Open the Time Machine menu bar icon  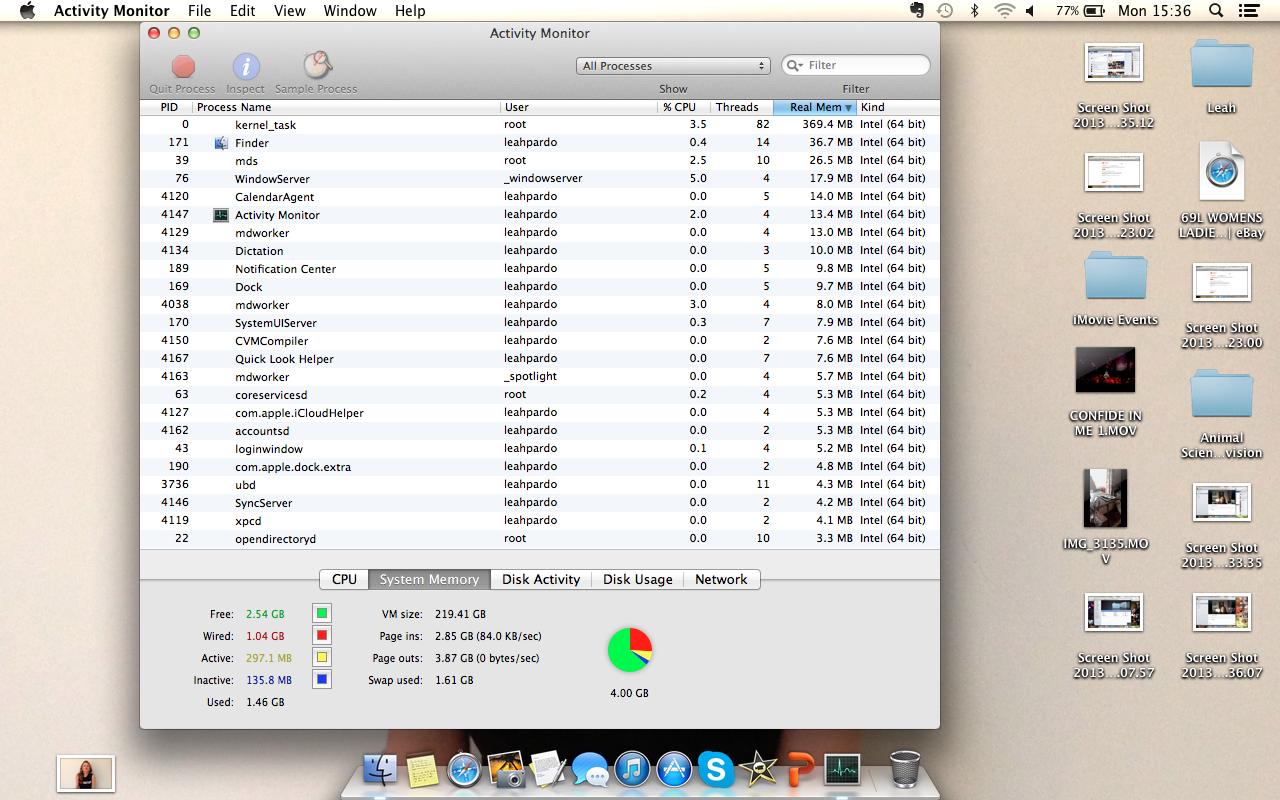click(945, 11)
